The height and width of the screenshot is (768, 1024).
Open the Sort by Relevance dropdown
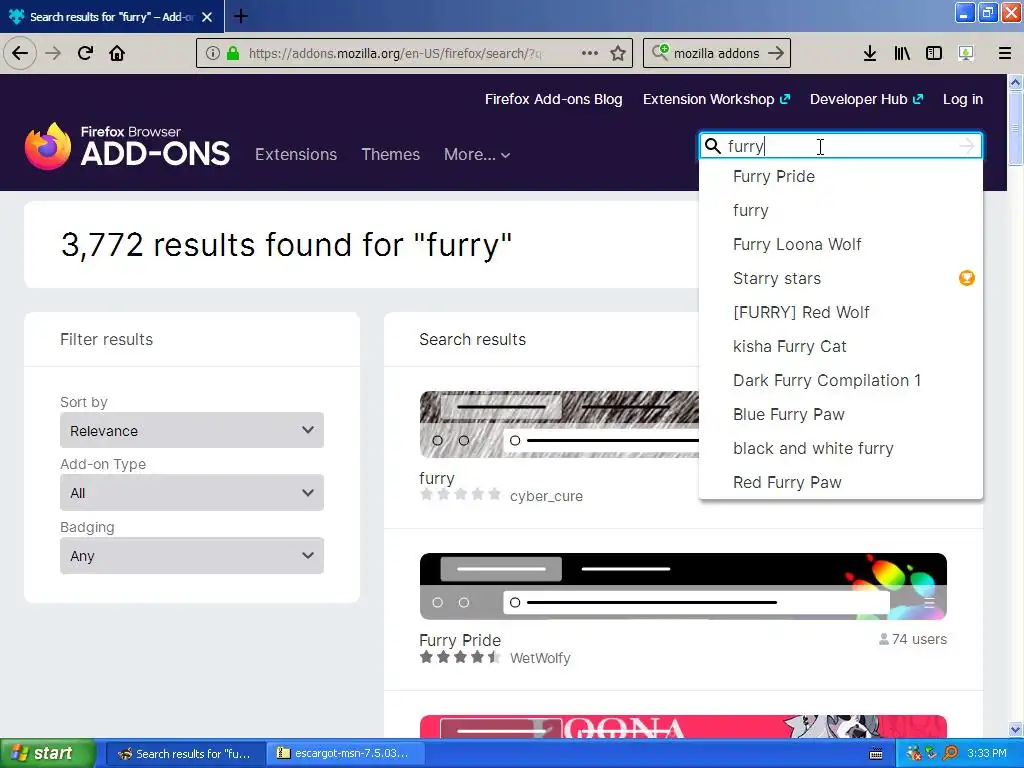pyautogui.click(x=192, y=430)
